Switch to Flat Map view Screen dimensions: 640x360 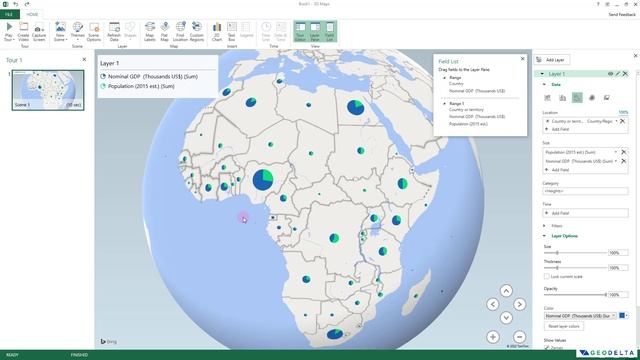tap(164, 31)
